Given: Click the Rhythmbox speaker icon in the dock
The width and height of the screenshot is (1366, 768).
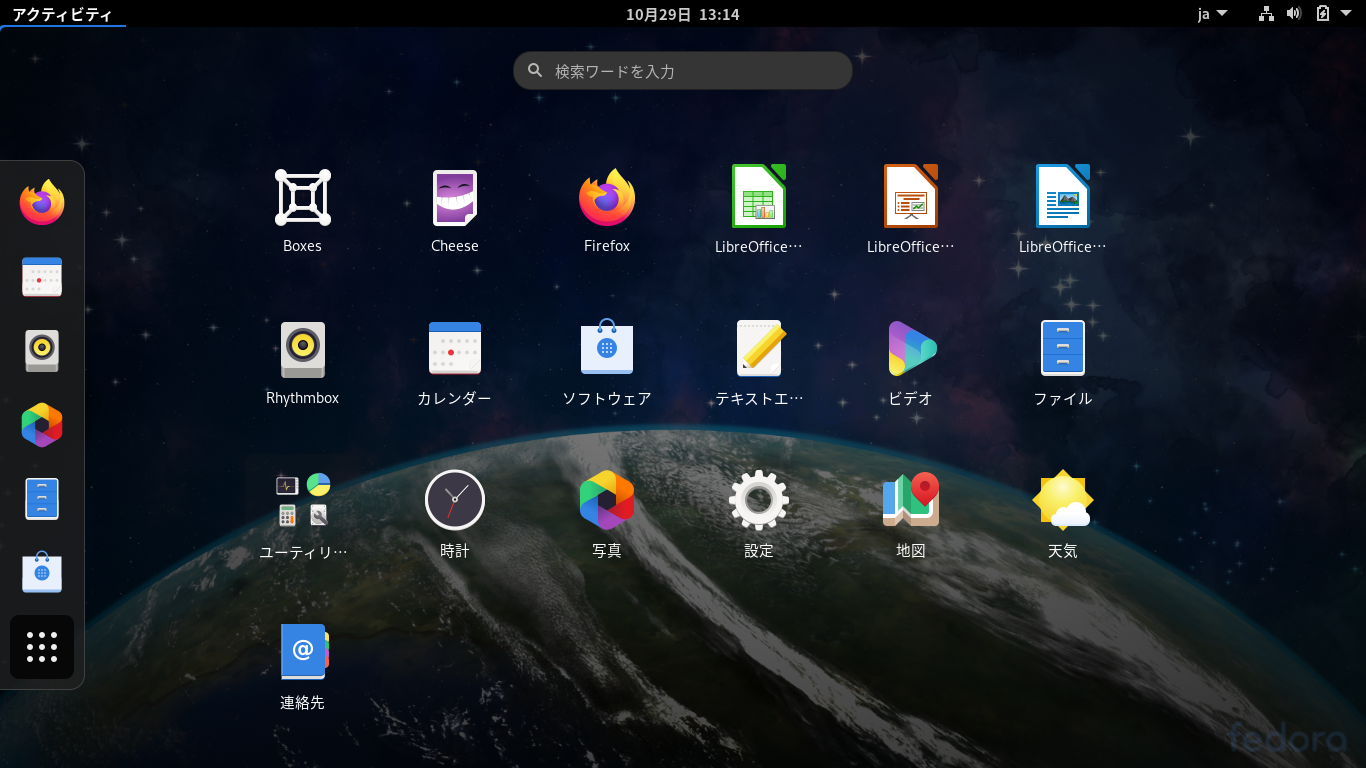Looking at the screenshot, I should point(42,351).
